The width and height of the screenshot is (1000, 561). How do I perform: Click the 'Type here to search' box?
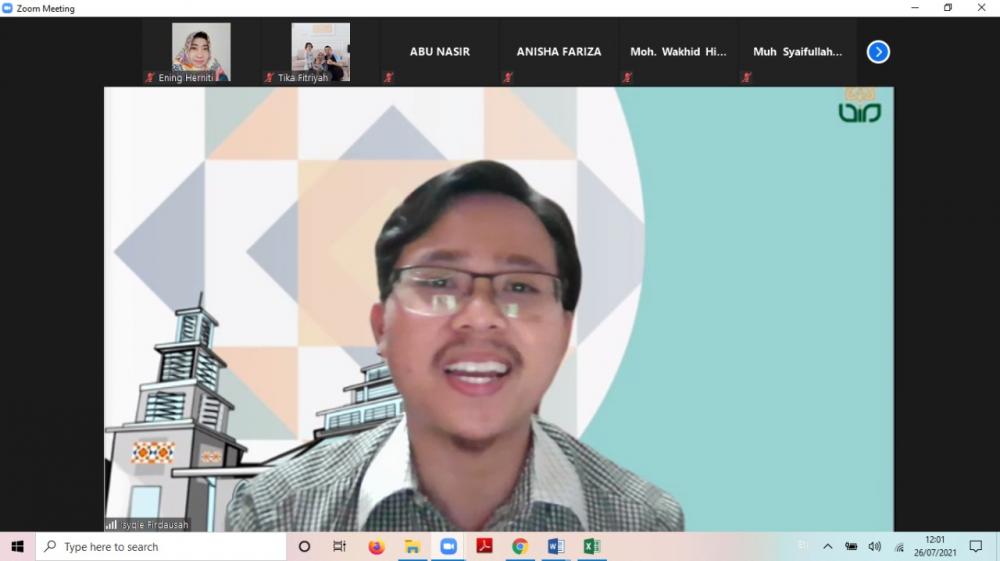coord(162,547)
